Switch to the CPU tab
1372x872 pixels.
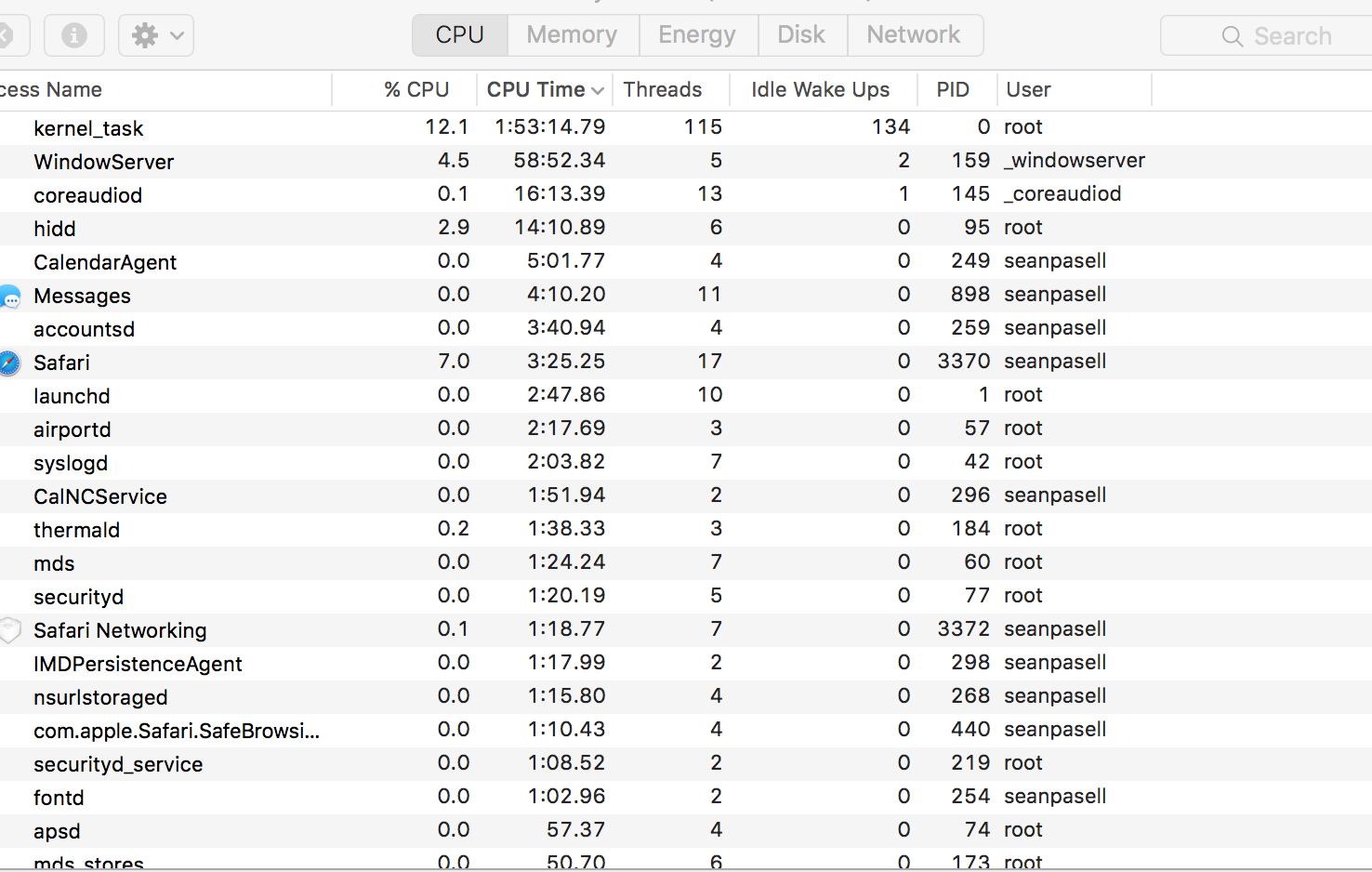click(x=460, y=34)
